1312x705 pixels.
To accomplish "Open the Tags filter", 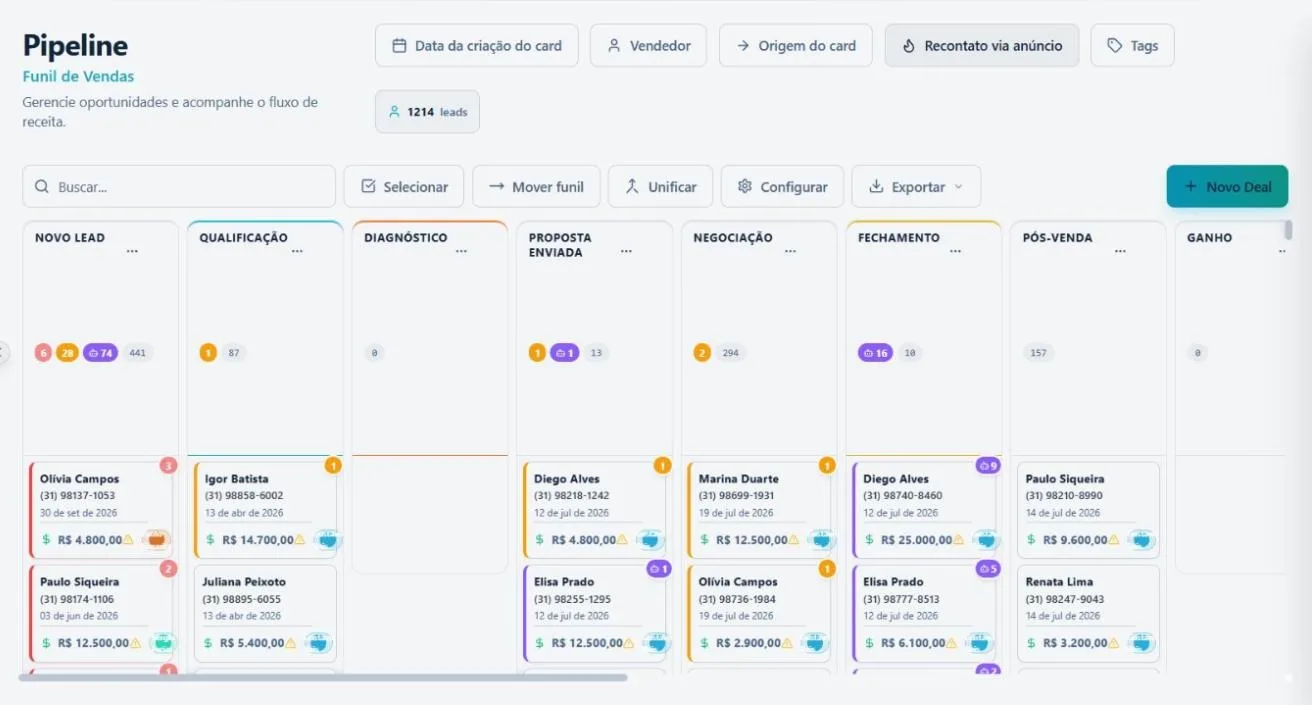I will (x=1132, y=46).
